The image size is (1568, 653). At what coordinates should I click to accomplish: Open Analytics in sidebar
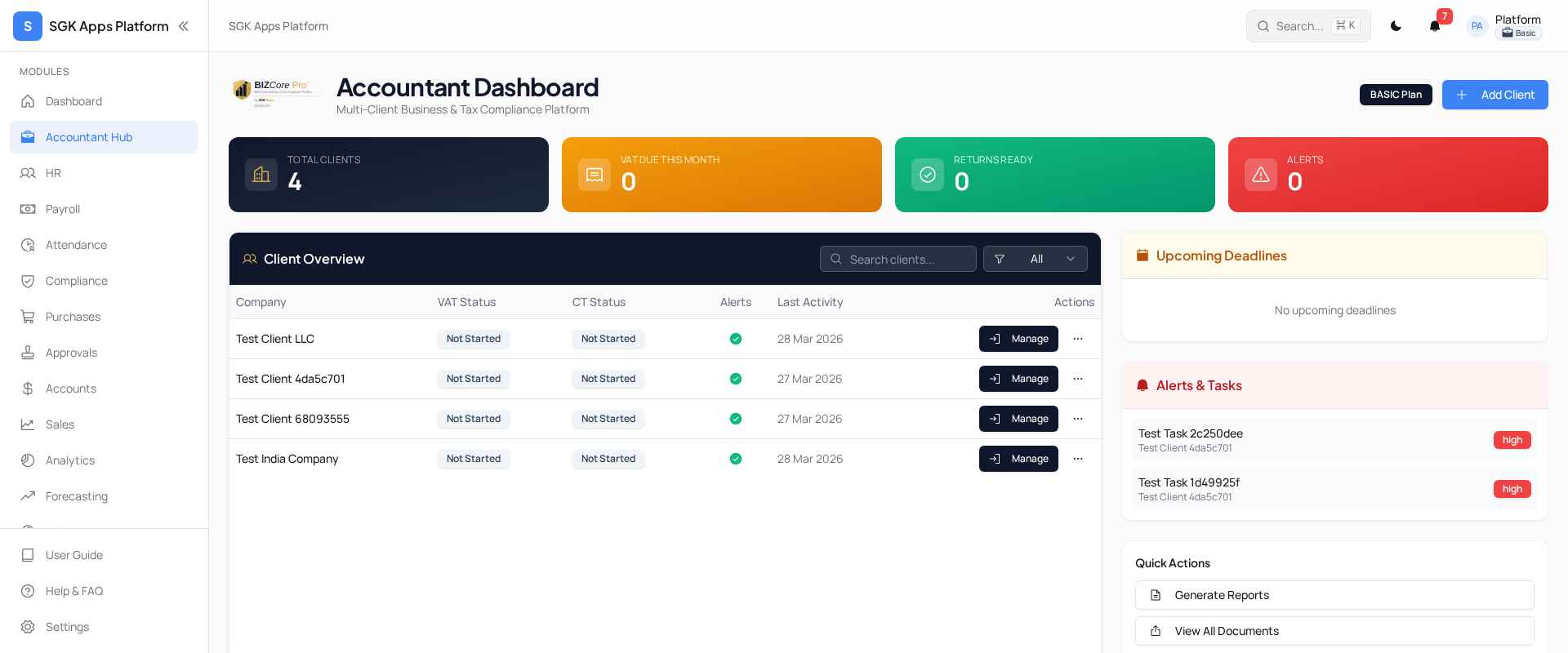[x=104, y=460]
